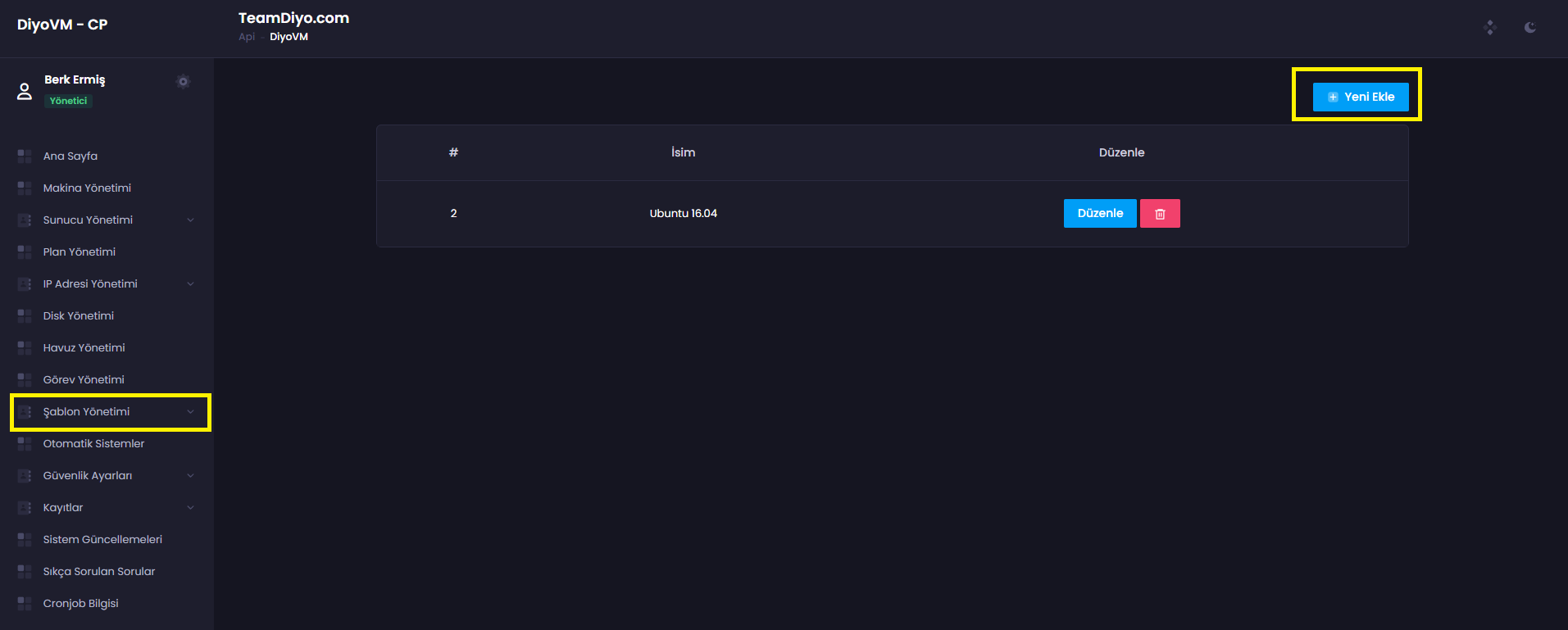Image resolution: width=1568 pixels, height=630 pixels.
Task: Click the Düzenle column header
Action: point(1121,152)
